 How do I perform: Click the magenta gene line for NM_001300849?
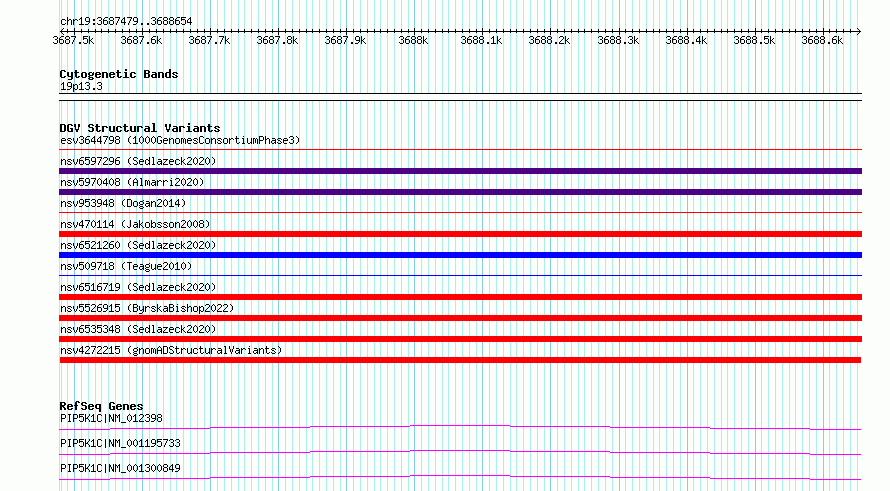pos(460,477)
